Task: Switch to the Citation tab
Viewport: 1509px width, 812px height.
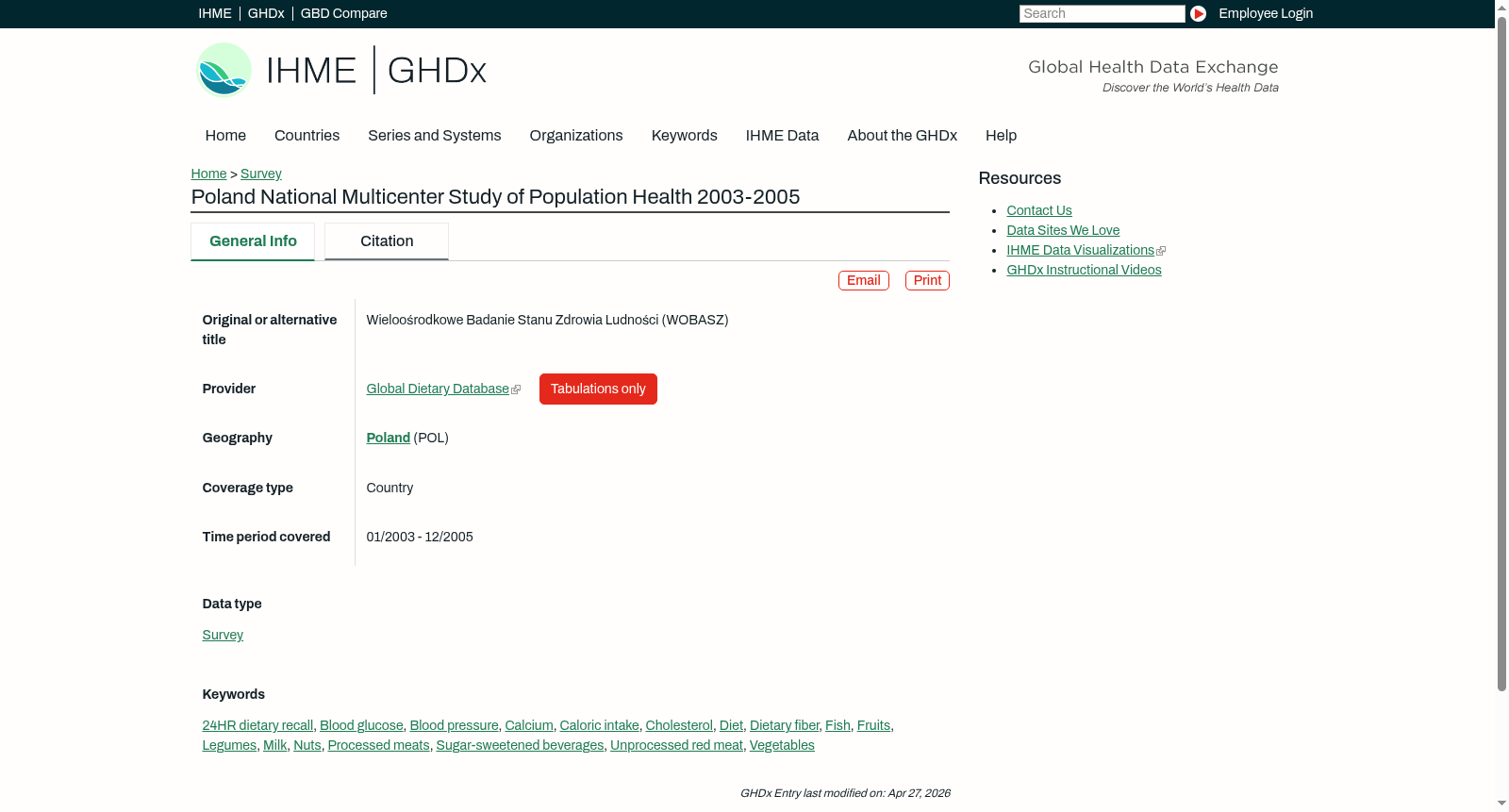Action: click(387, 241)
